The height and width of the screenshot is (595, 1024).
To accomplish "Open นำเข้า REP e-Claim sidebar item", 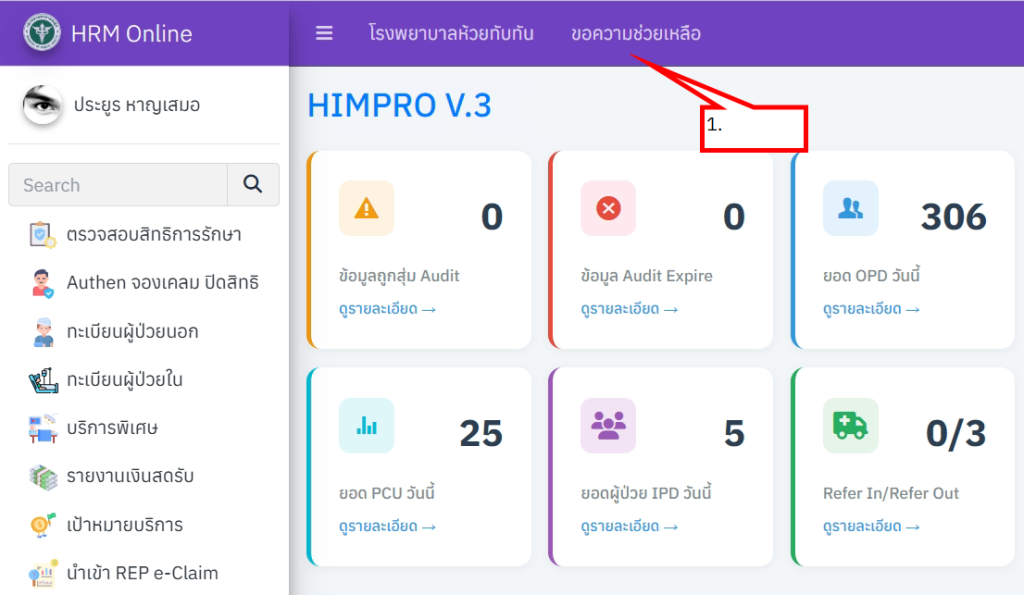I will tap(142, 573).
